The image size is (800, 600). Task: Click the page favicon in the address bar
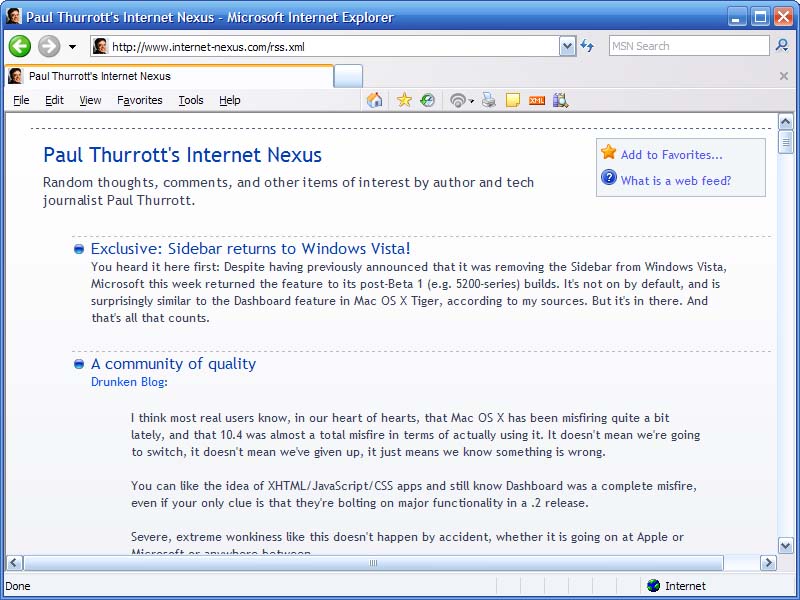click(100, 46)
